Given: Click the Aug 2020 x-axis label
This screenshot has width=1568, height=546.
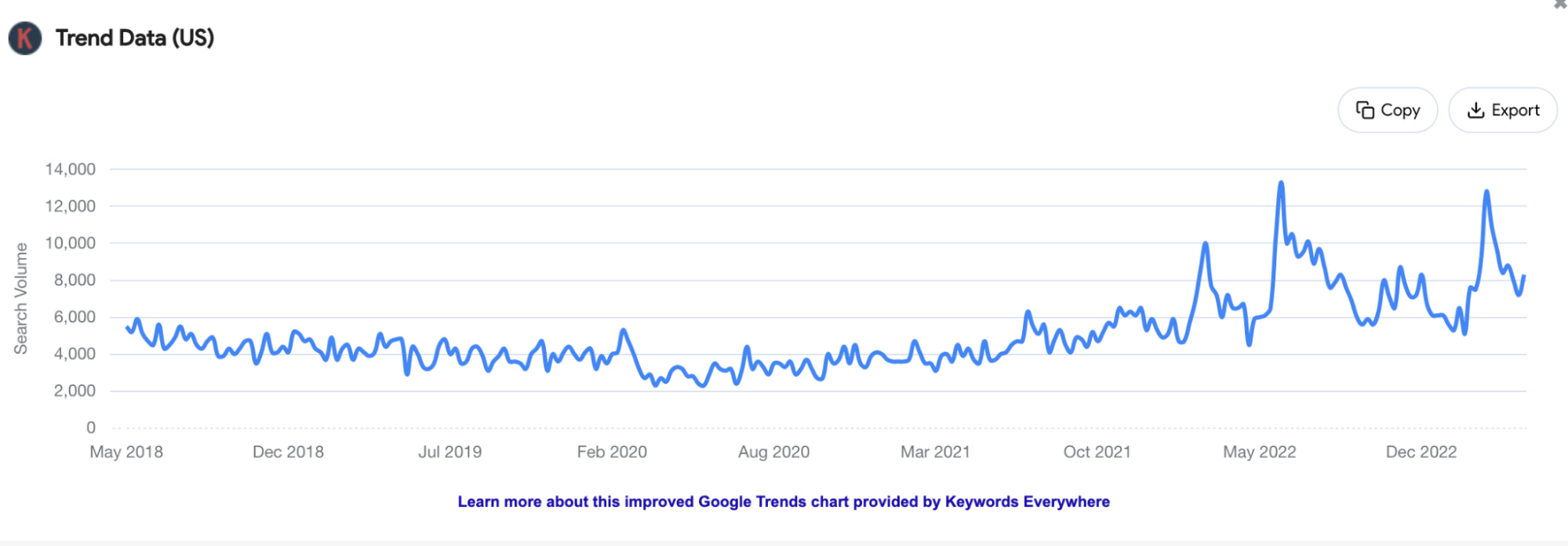Looking at the screenshot, I should [773, 452].
